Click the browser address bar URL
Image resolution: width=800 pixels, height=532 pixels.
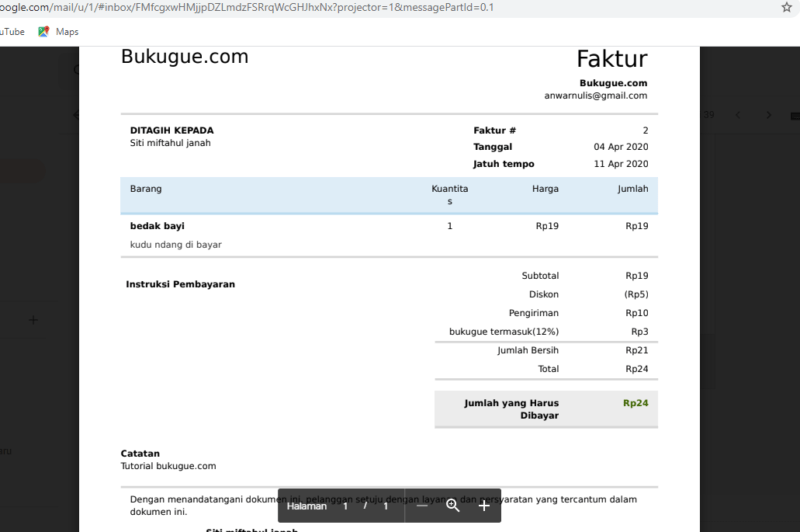pos(247,7)
